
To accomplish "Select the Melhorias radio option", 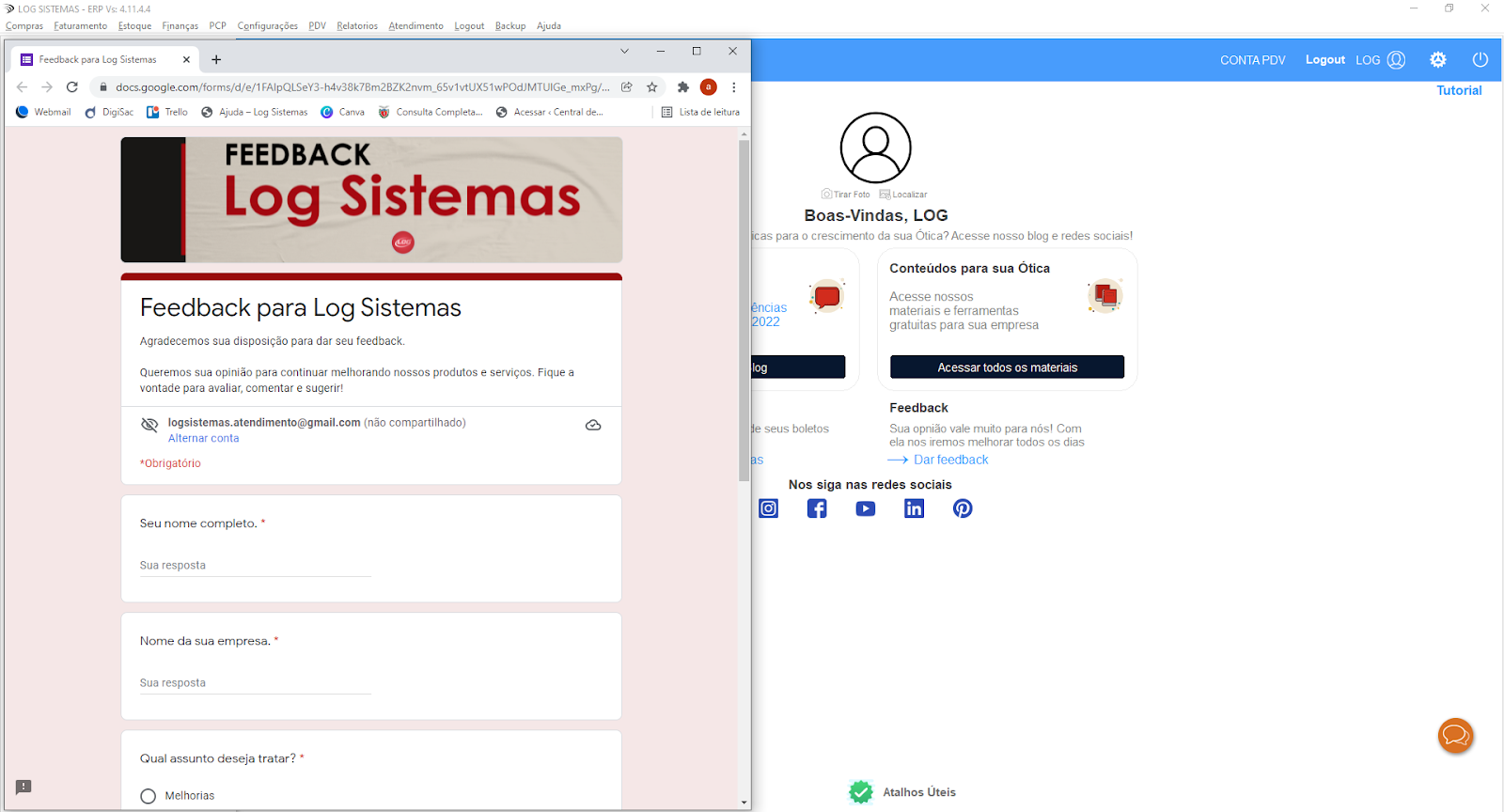I will [x=149, y=796].
